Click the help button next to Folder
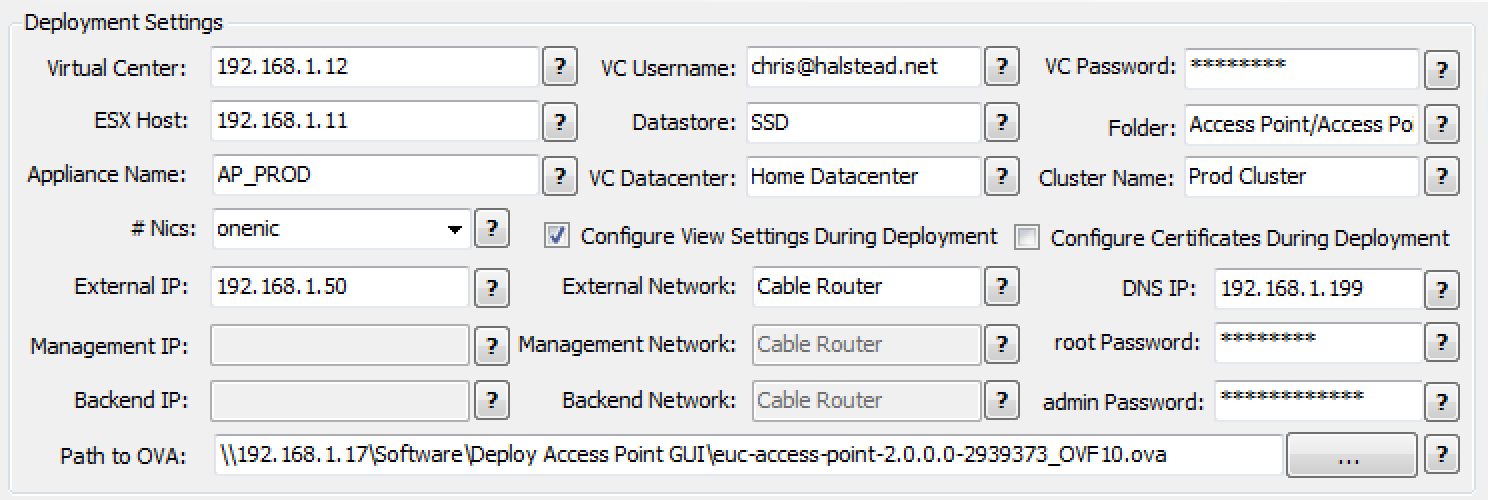The height and width of the screenshot is (500, 1488). click(x=1441, y=126)
